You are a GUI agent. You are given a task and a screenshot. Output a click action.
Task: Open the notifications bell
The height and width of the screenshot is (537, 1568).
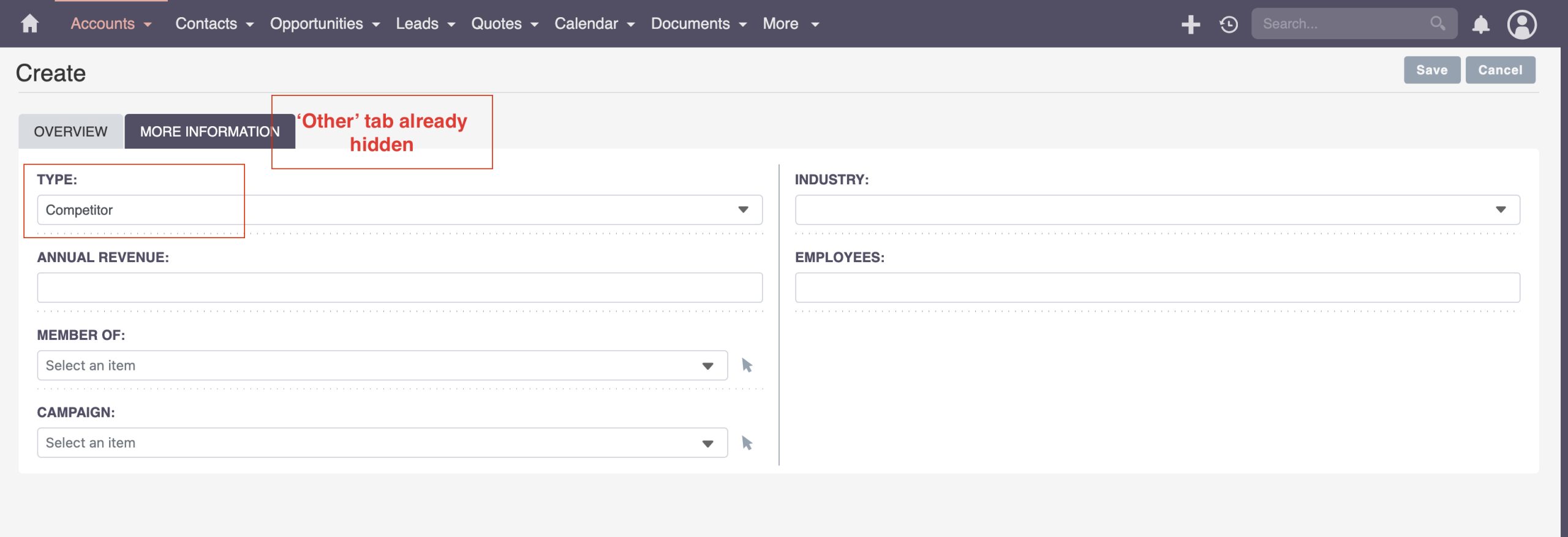1480,24
